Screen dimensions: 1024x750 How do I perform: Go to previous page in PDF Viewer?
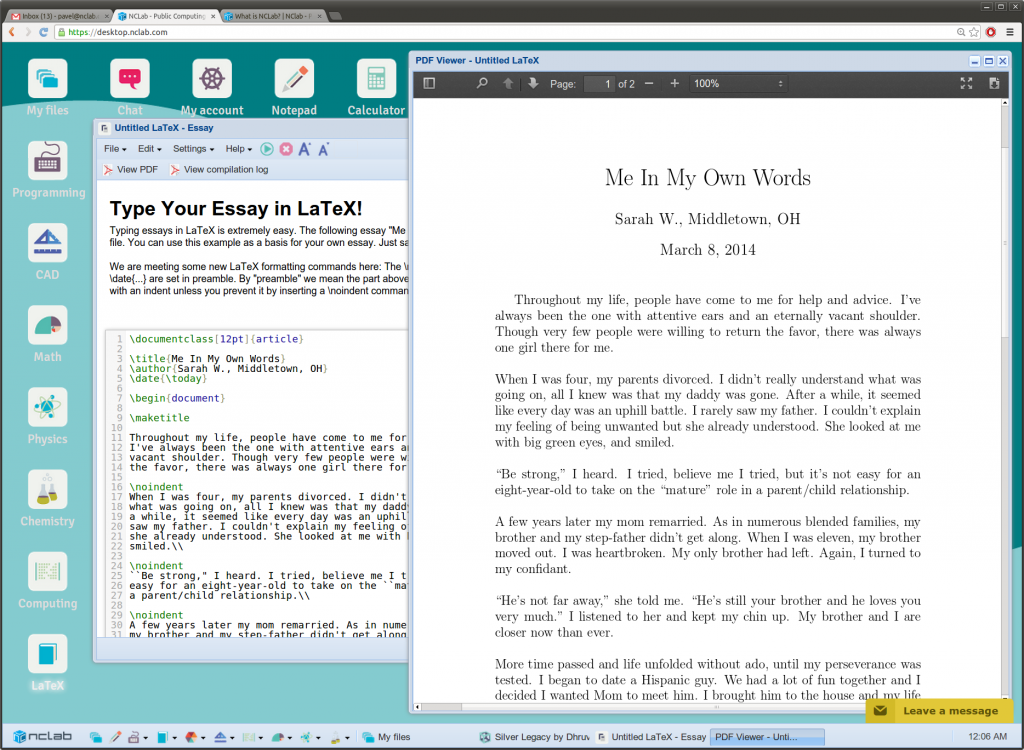[x=508, y=84]
